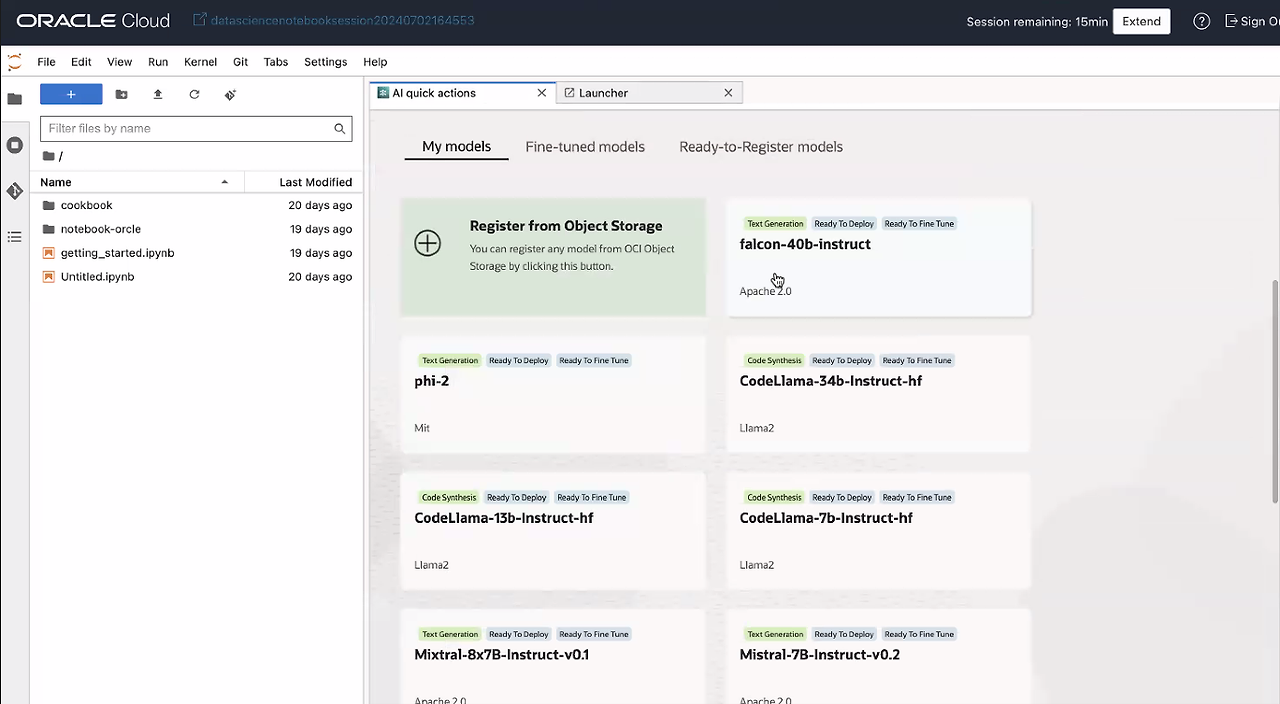Open the Table of Contents sidebar icon
The width and height of the screenshot is (1280, 704).
coord(14,237)
